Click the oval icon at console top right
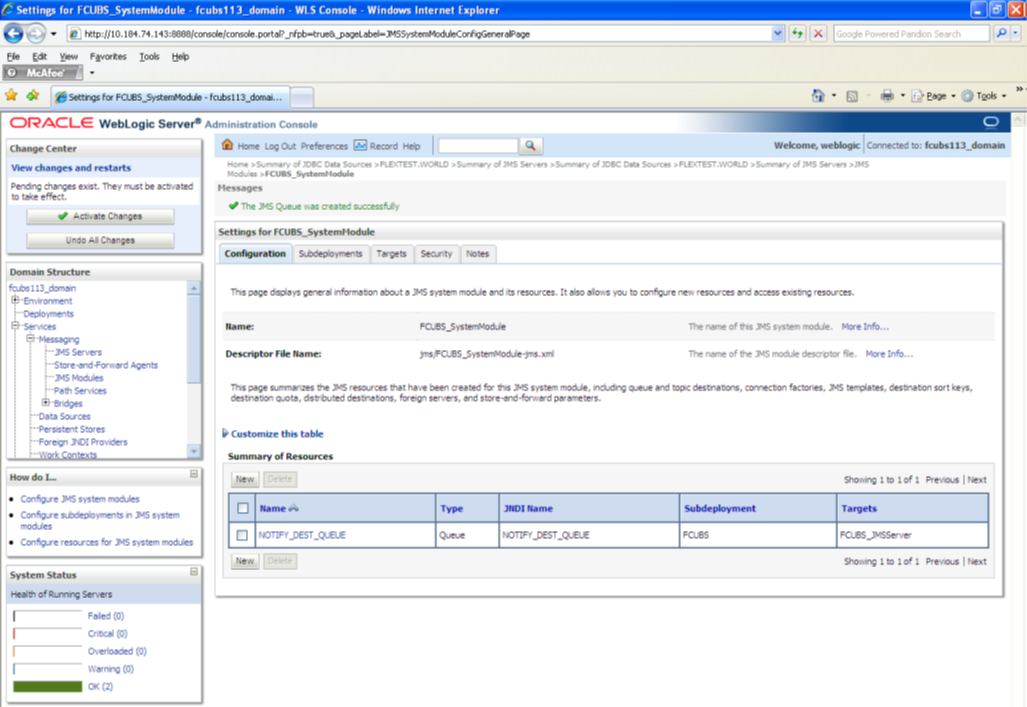 (x=991, y=122)
